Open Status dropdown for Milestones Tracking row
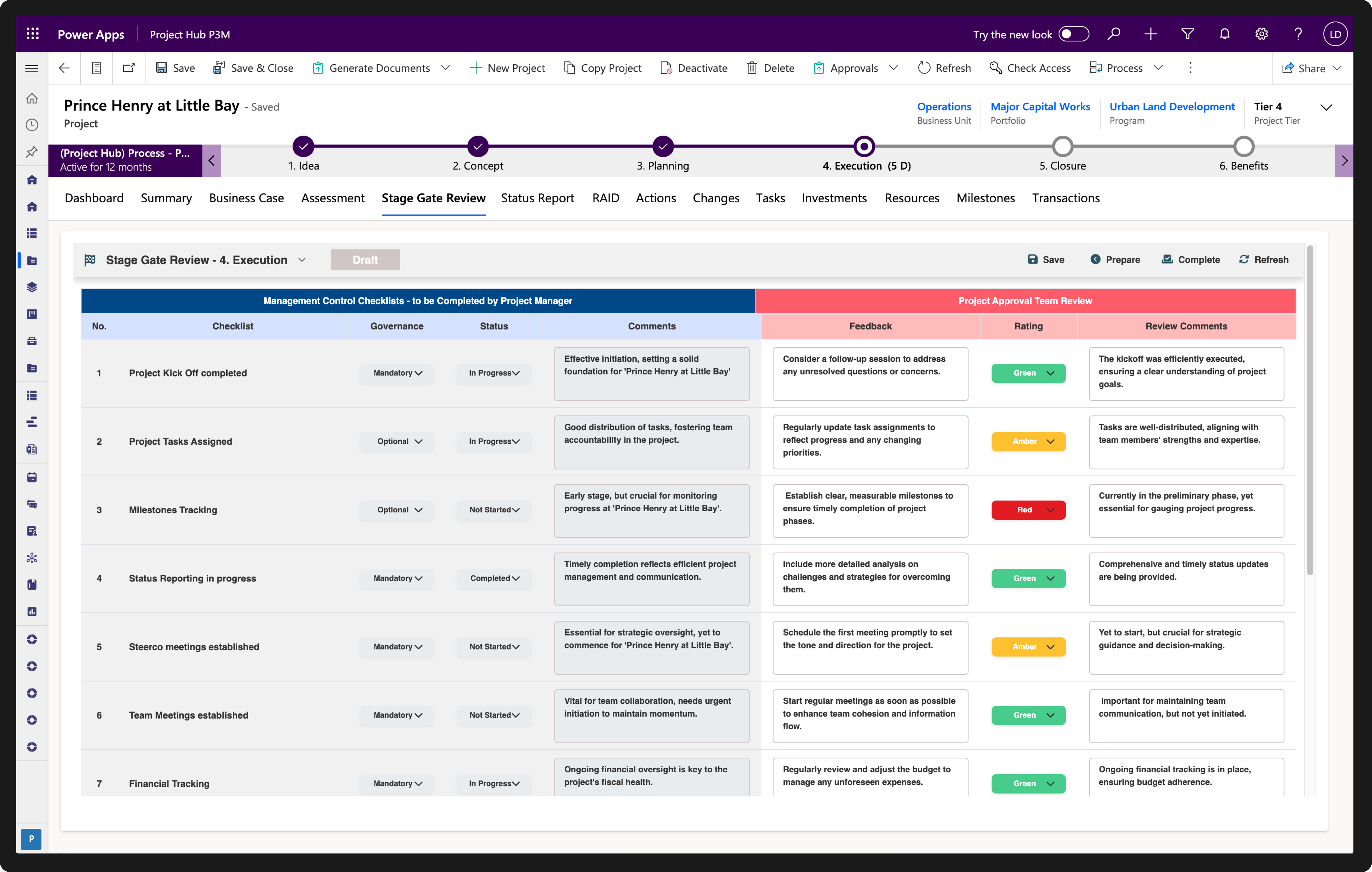 493,510
